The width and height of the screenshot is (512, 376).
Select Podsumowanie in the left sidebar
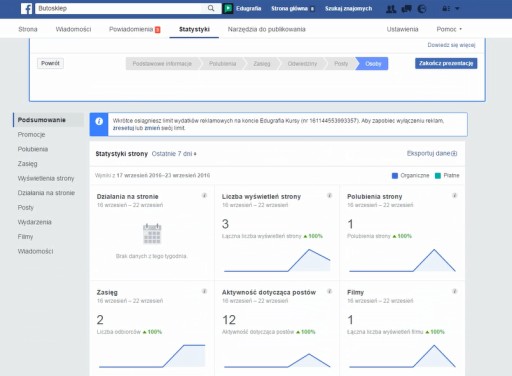pos(48,120)
